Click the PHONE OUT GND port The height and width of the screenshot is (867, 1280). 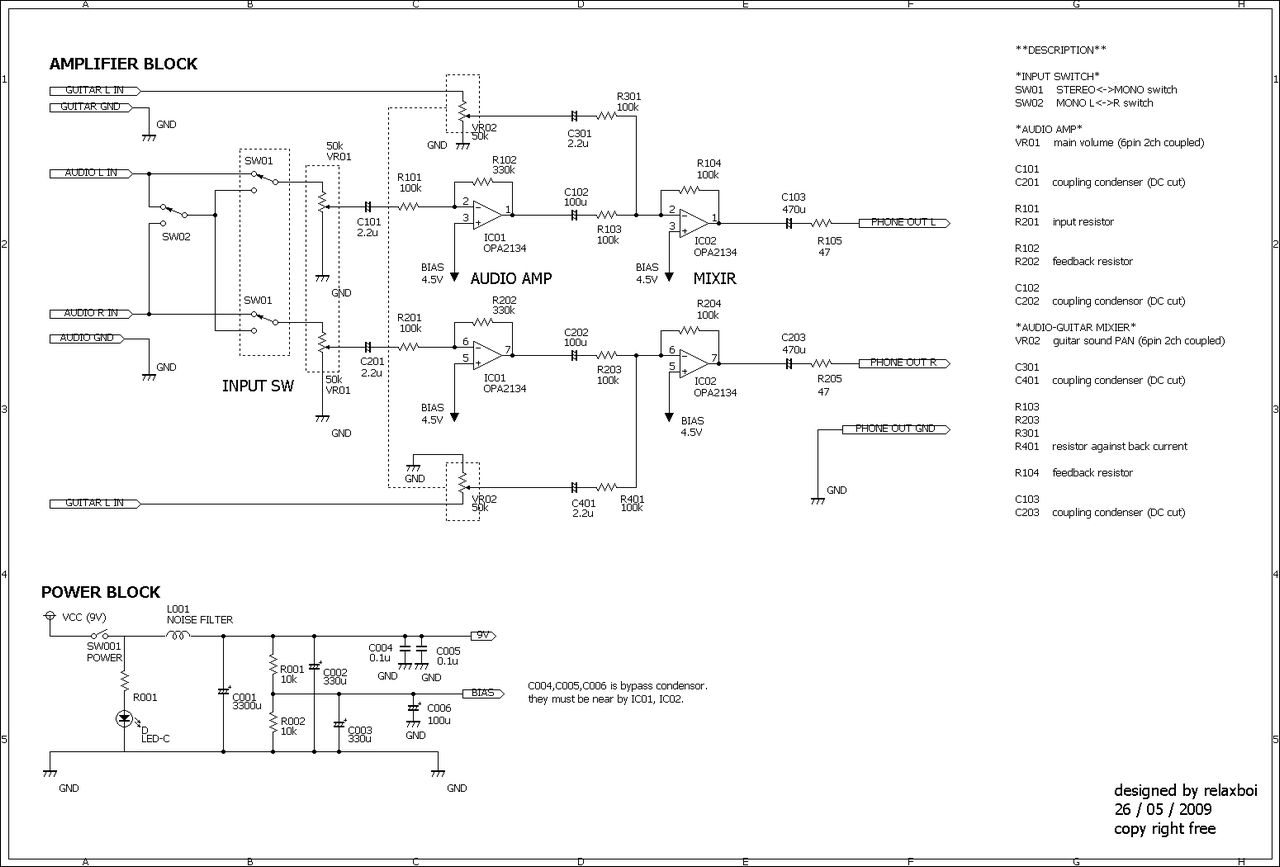896,429
